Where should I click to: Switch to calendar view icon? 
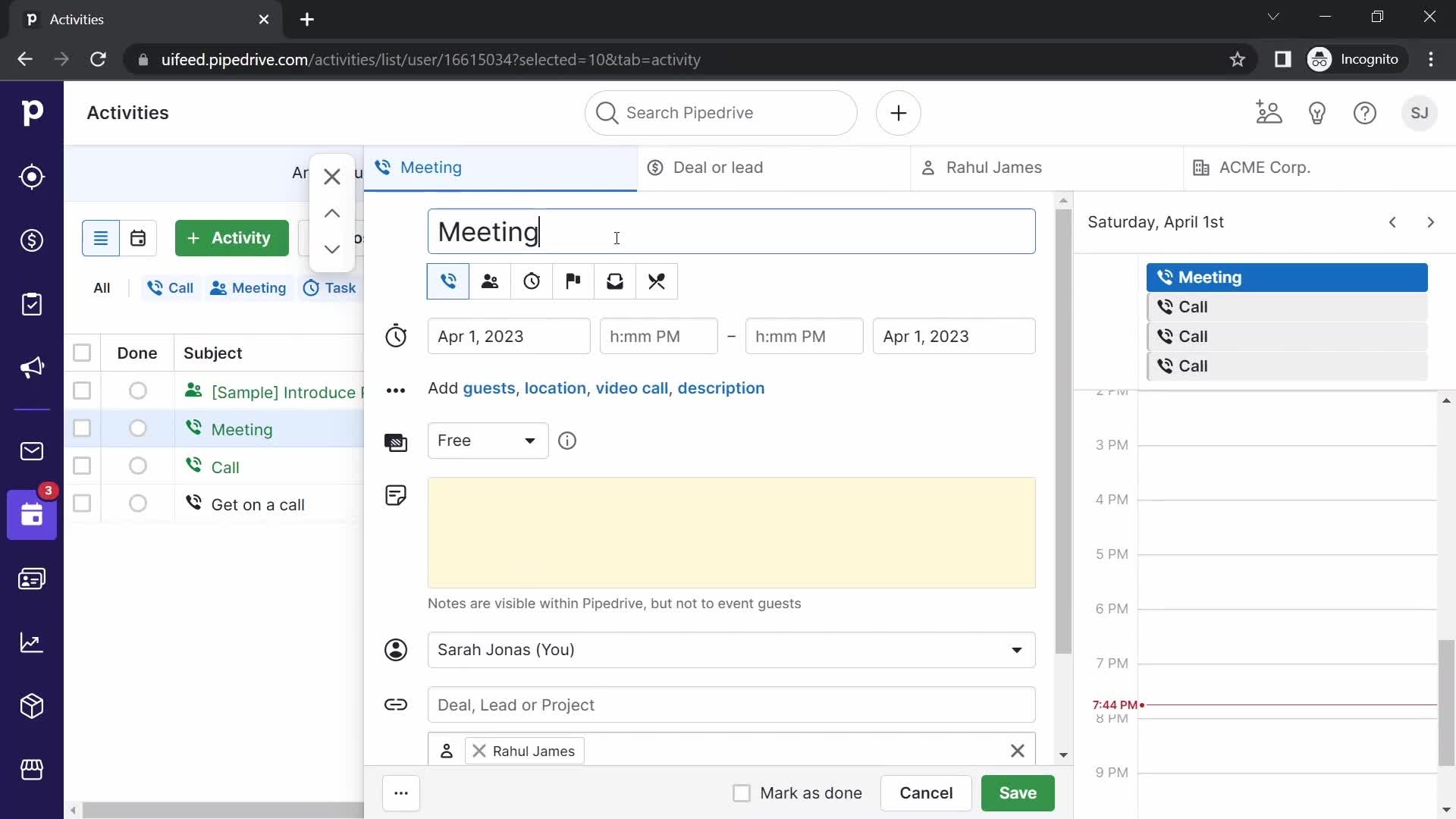coord(138,238)
